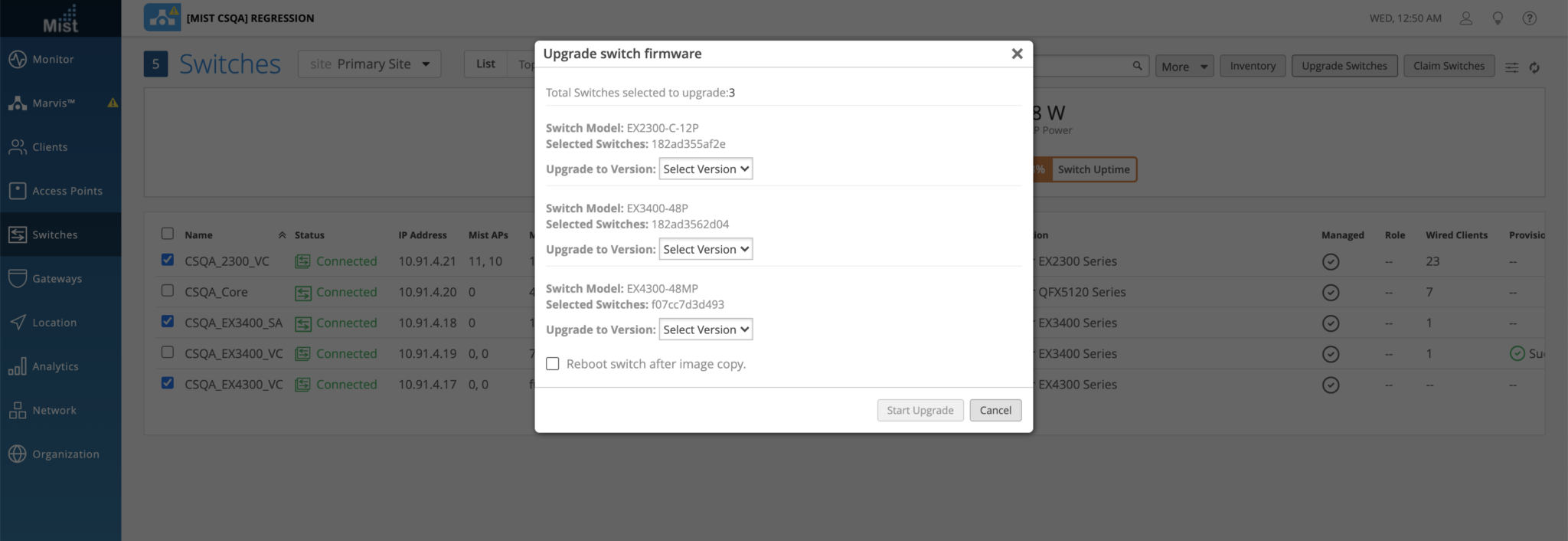Uncheck the CSQA_2300_VC row checkbox
Screen dimensions: 1568x541
point(167,261)
